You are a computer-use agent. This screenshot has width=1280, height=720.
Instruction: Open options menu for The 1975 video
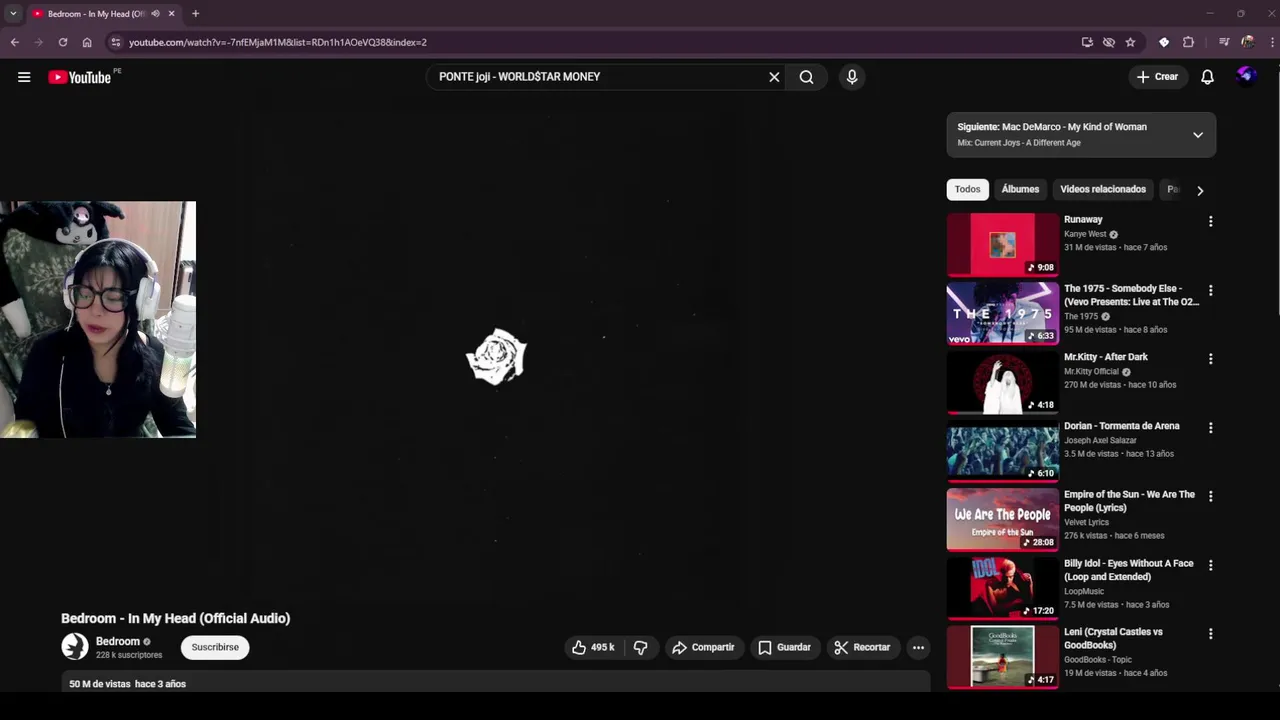point(1210,290)
